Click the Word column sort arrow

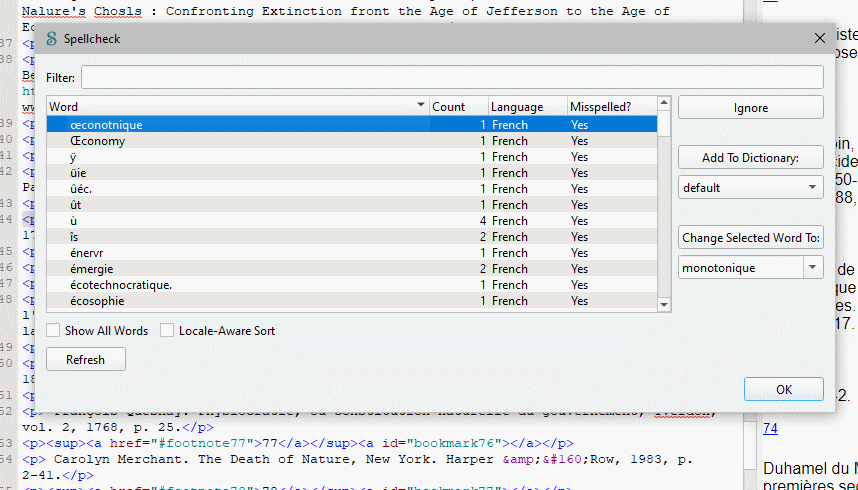coord(421,107)
